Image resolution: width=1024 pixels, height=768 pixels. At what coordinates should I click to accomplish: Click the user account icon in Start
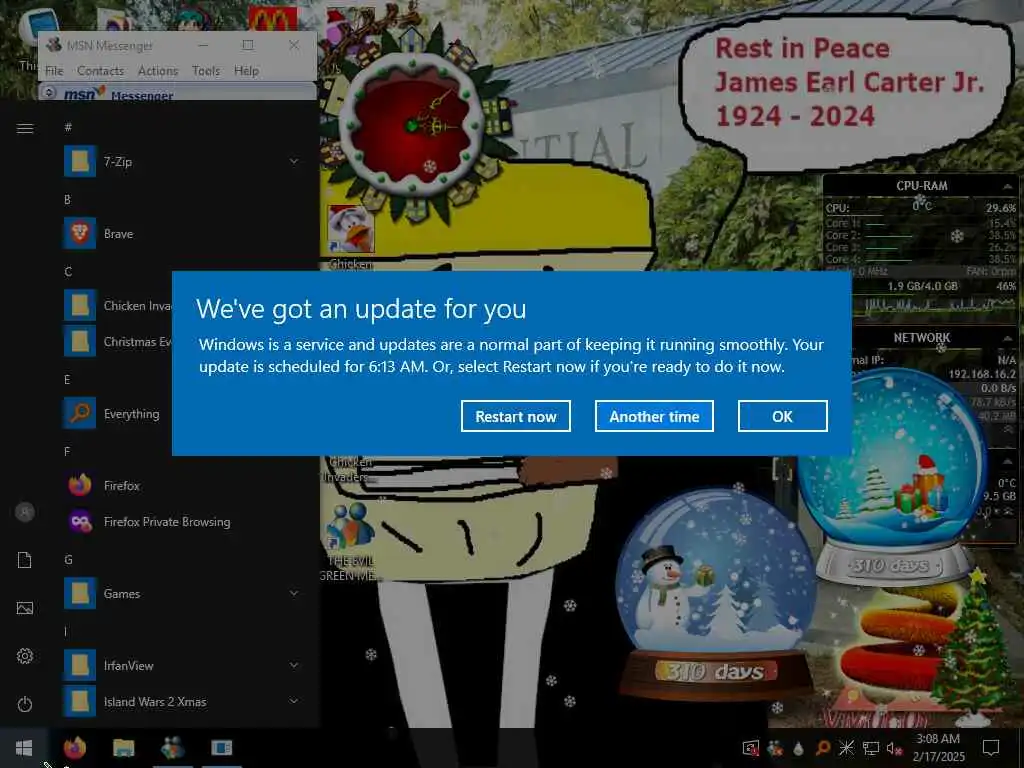tap(25, 512)
